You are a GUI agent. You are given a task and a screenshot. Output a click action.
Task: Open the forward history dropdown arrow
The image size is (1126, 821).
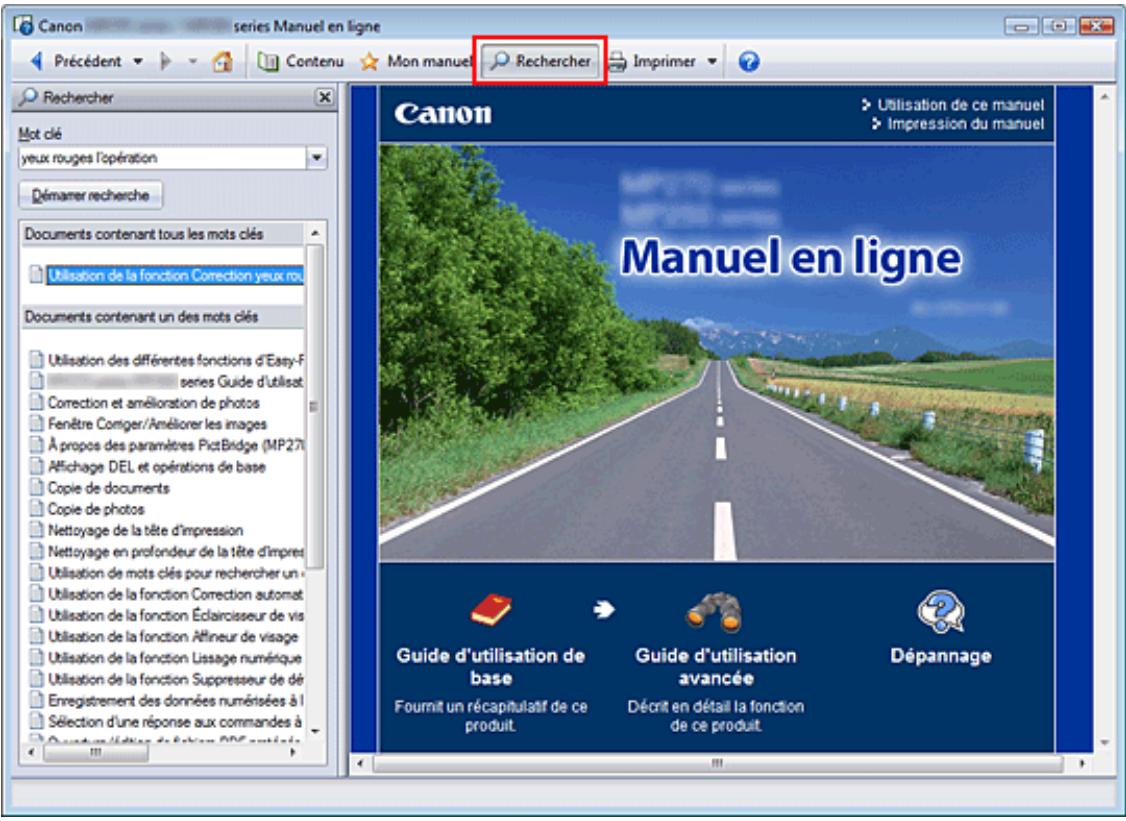point(192,62)
